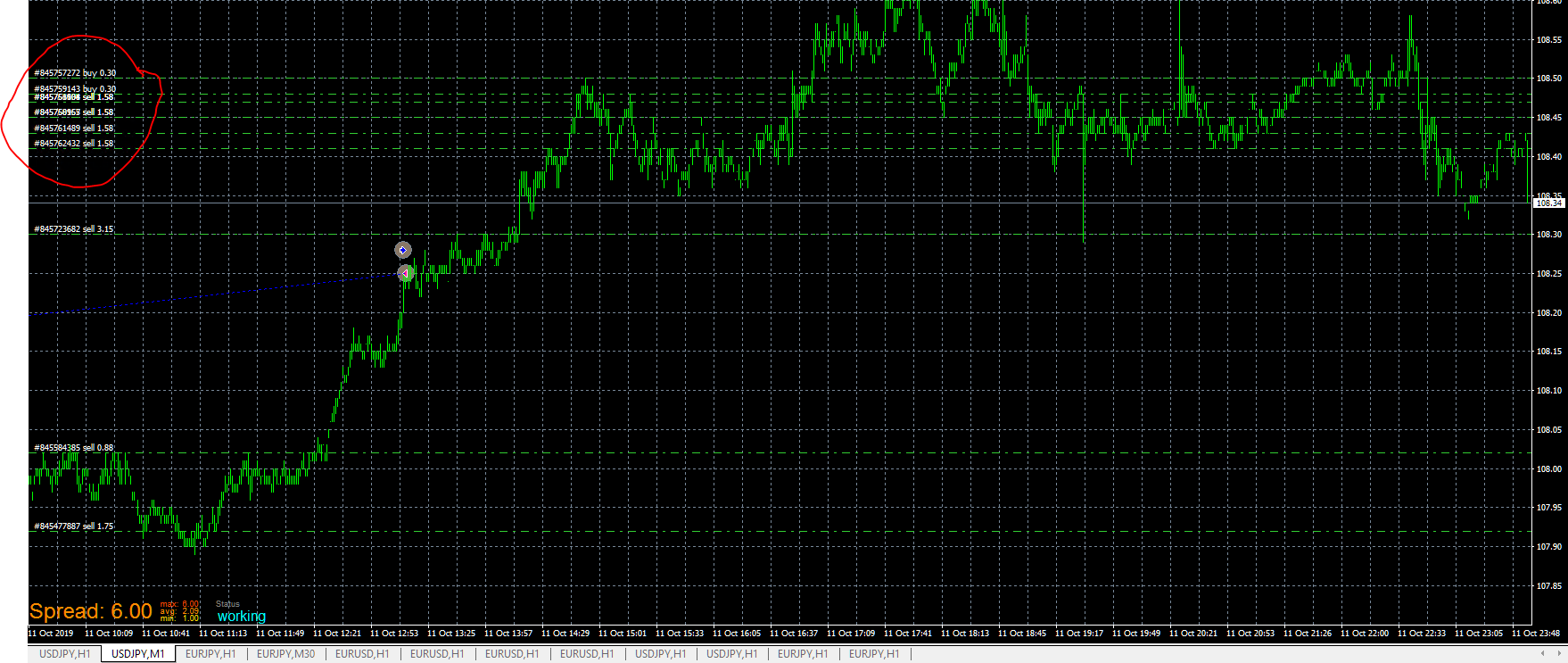Open the leftmost USDJPY,H1 chart tab
1568x663 pixels.
[x=64, y=654]
